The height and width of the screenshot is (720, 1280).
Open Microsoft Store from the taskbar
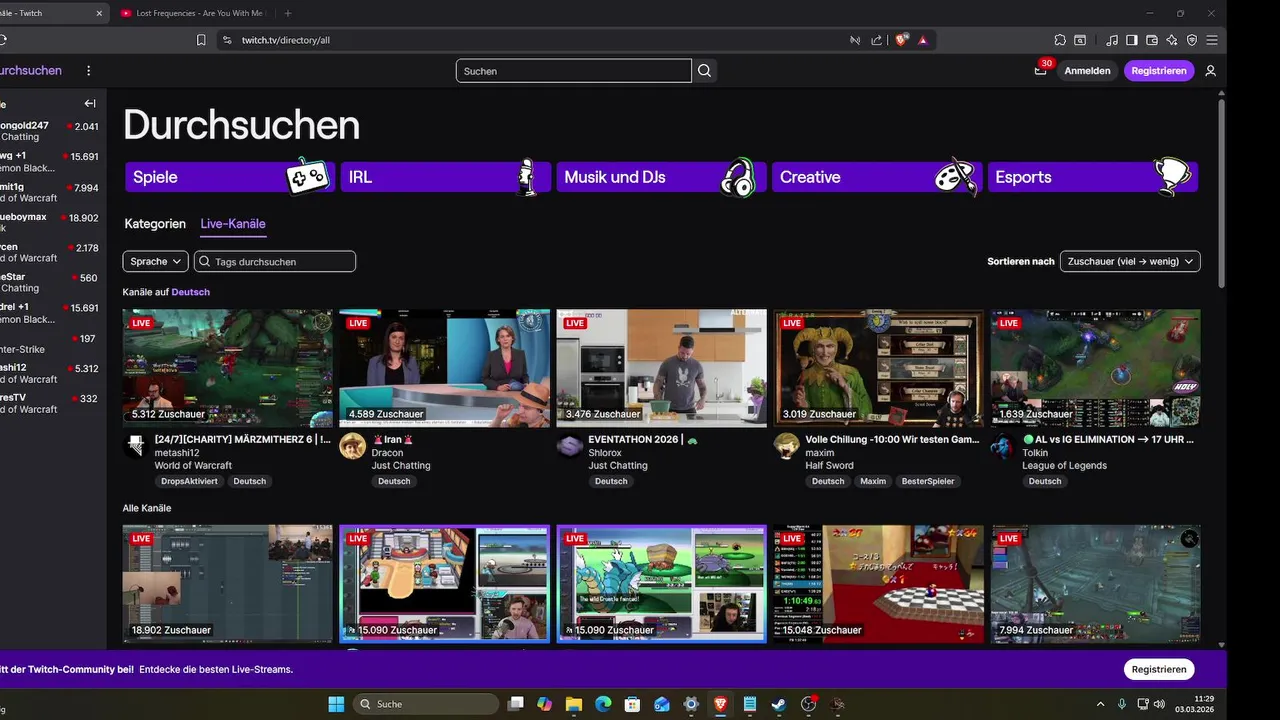point(632,704)
